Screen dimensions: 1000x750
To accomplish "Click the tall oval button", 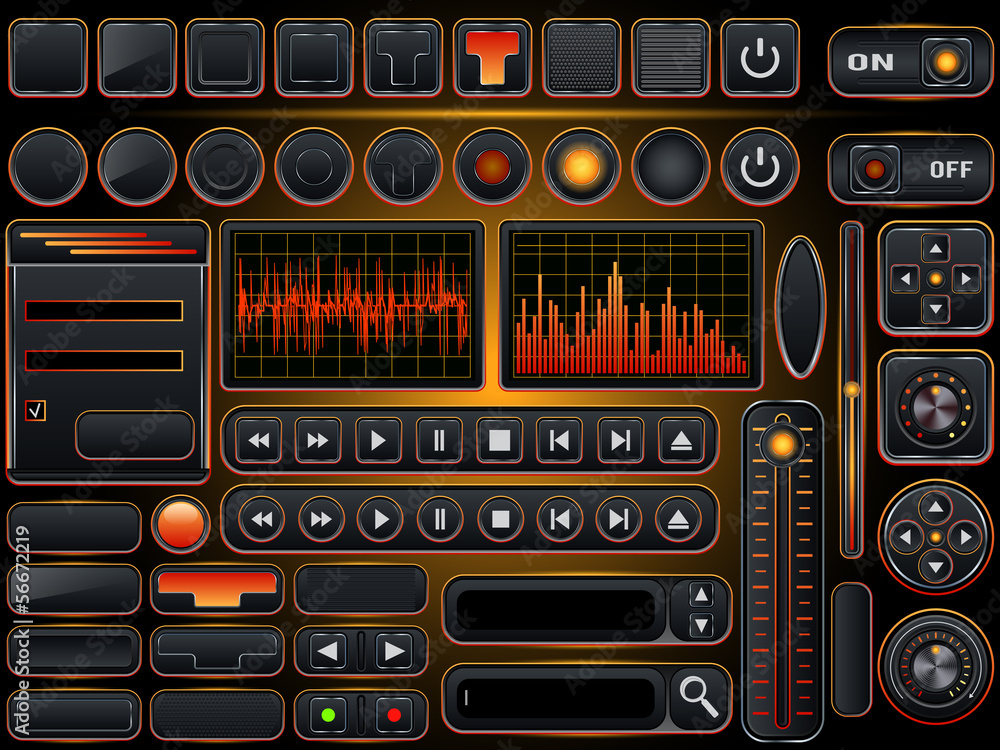I will (800, 307).
